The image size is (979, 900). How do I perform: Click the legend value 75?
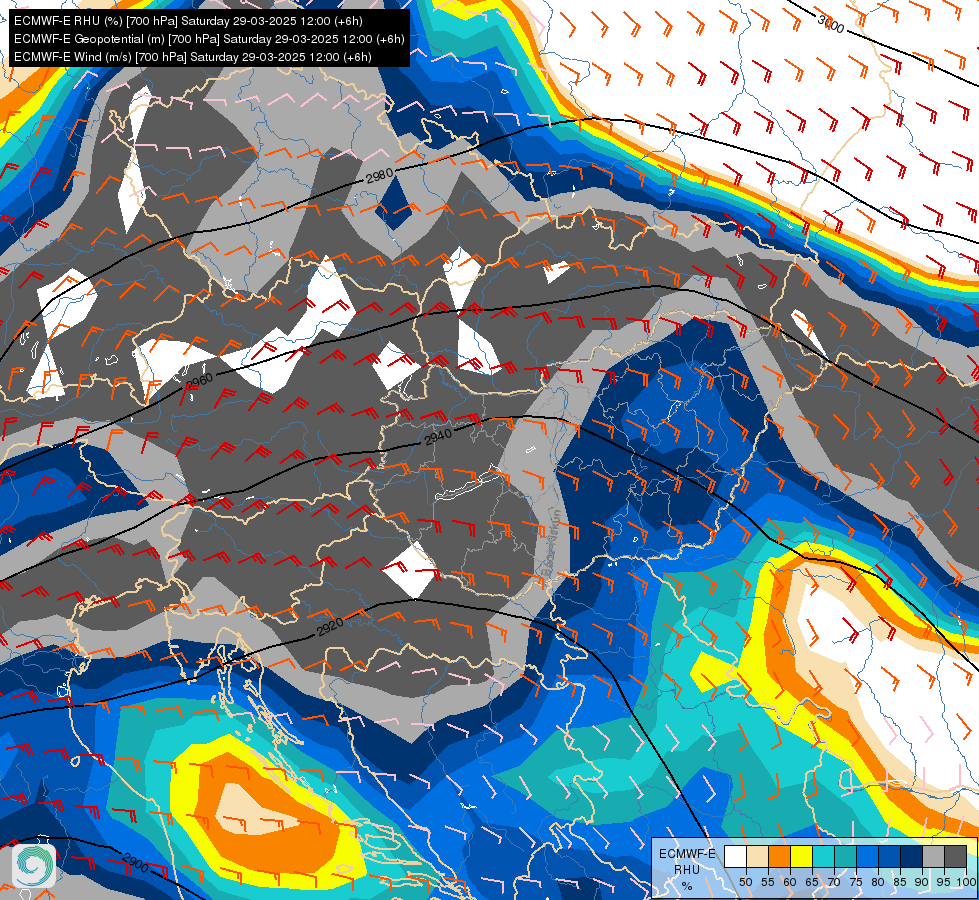[x=856, y=882]
